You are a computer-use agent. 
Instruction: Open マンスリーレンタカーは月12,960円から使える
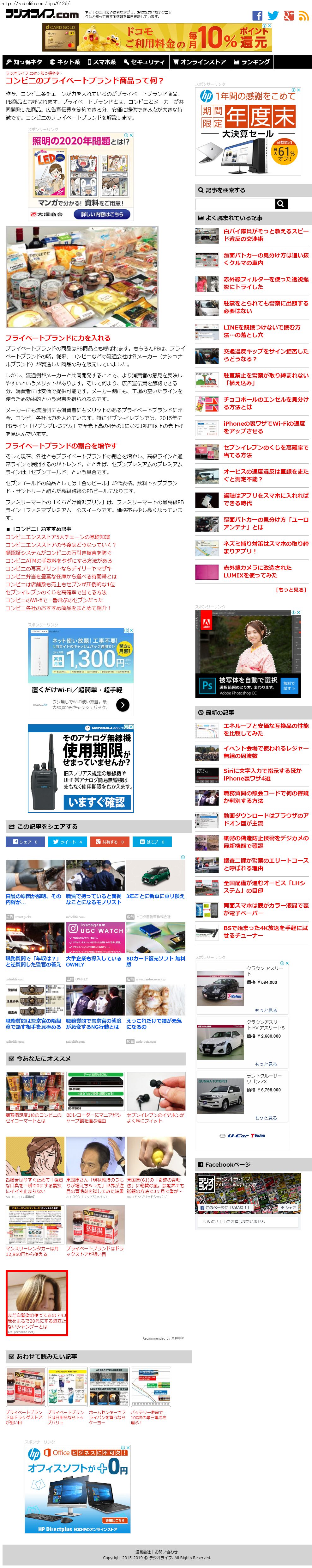[x=34, y=1231]
